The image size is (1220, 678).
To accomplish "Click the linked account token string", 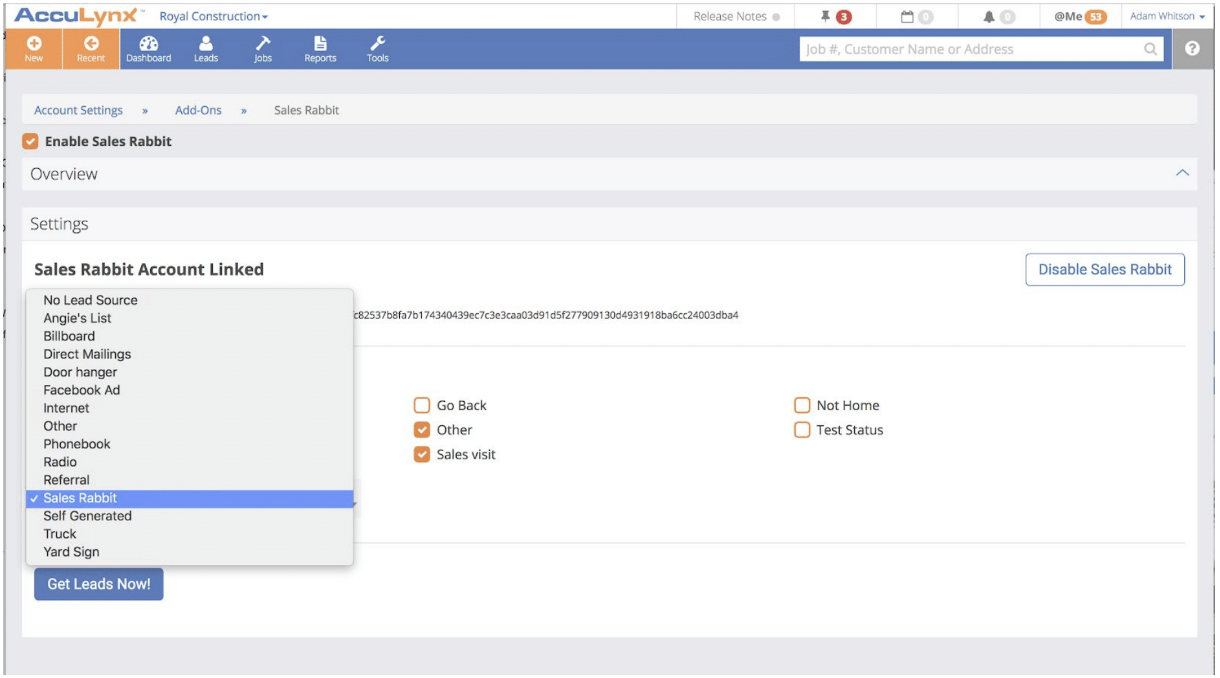I will [x=546, y=315].
